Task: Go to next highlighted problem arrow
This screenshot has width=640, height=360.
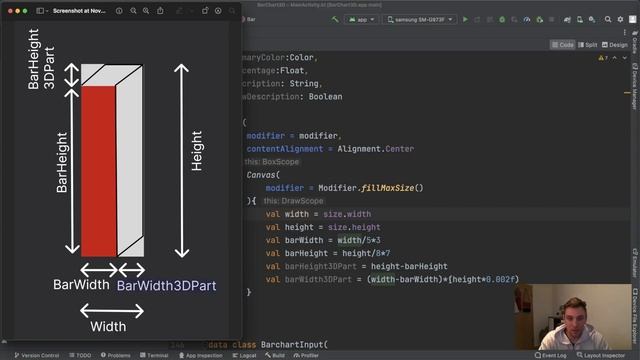Action: (x=624, y=58)
